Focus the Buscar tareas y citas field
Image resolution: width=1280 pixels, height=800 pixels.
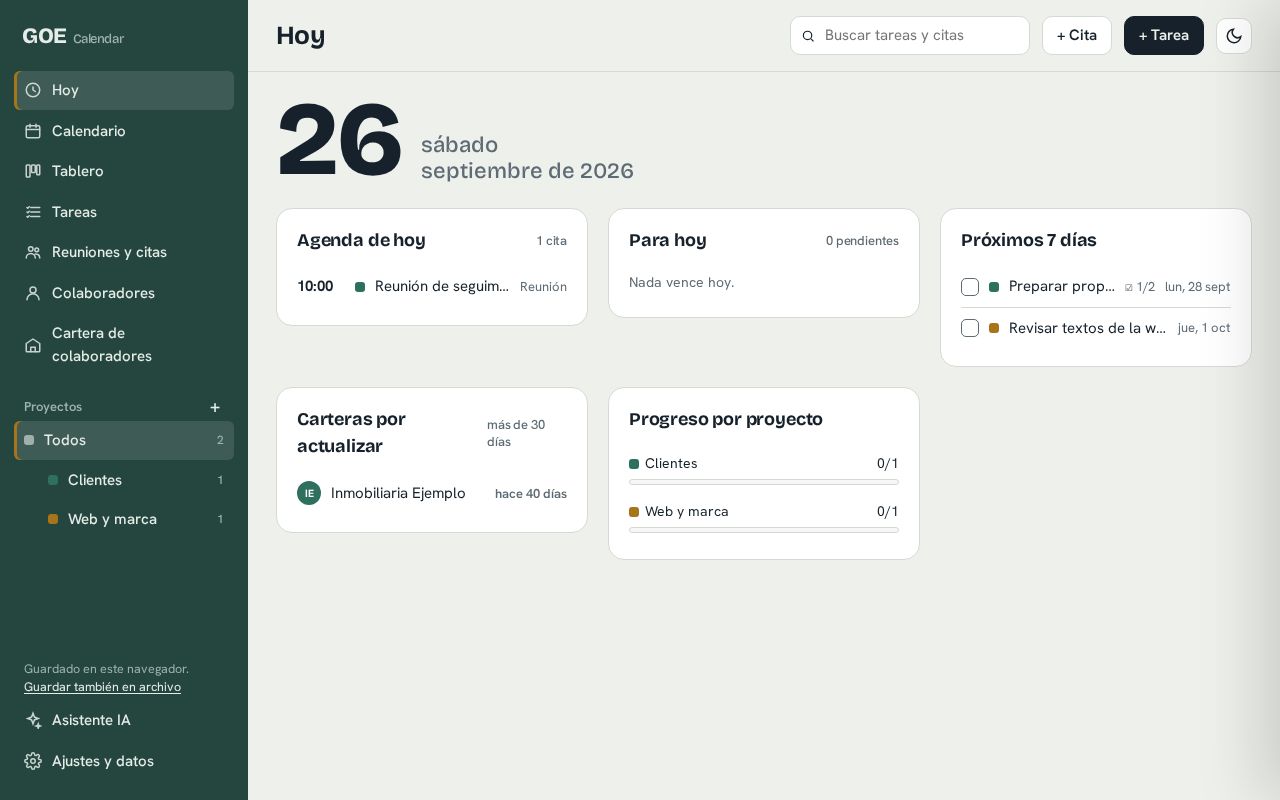(910, 36)
